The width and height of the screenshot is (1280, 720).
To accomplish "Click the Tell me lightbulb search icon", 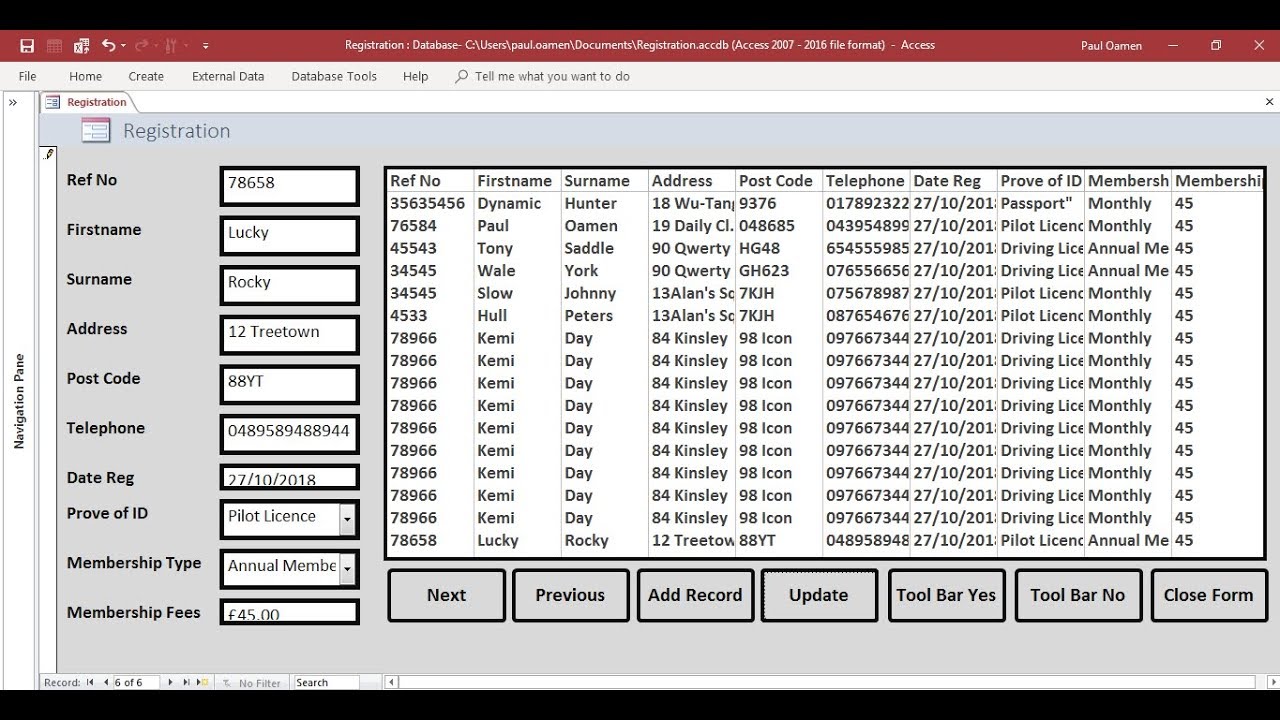I will [x=461, y=76].
